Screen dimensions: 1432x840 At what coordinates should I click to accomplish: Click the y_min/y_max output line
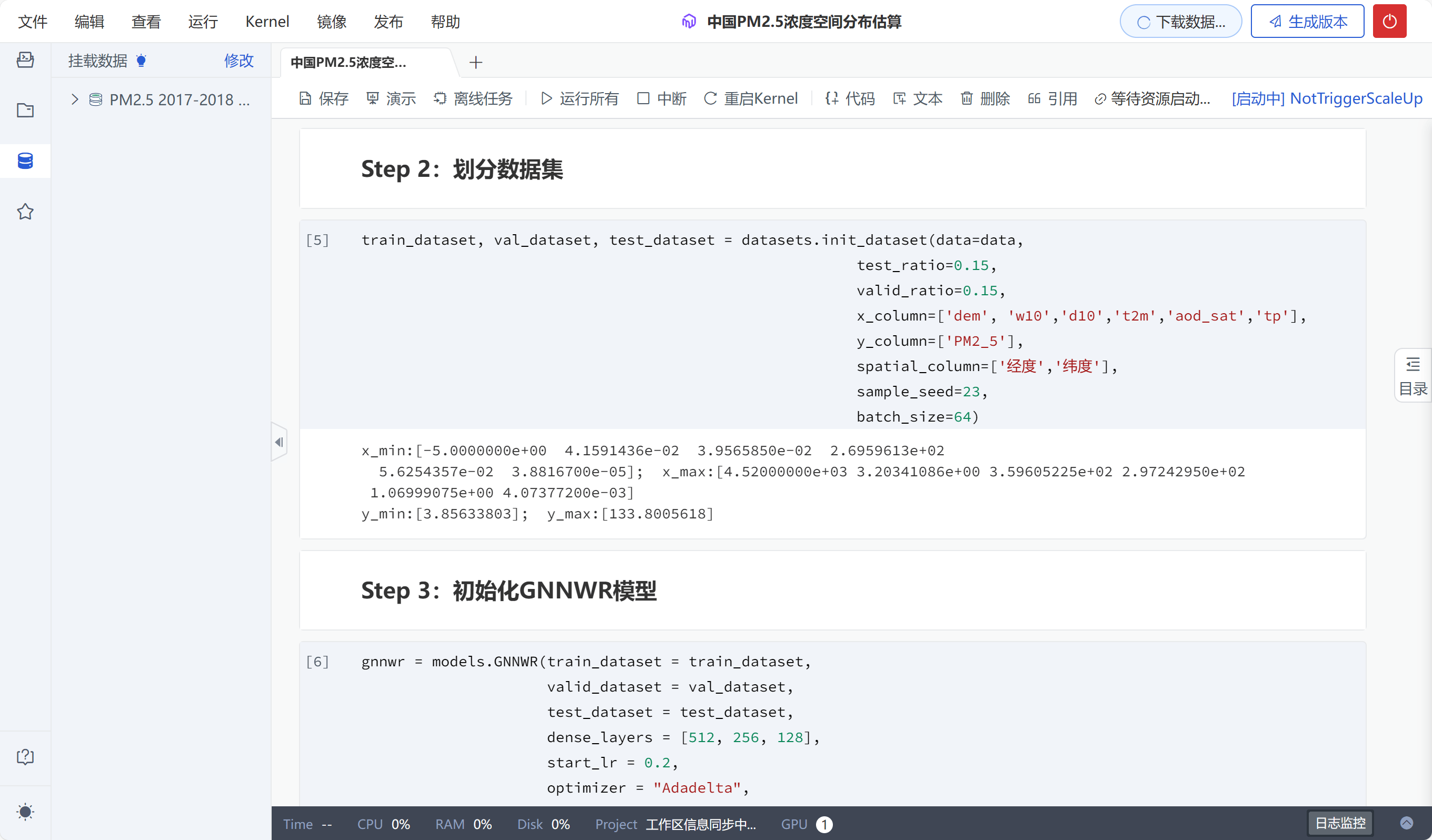click(x=538, y=514)
